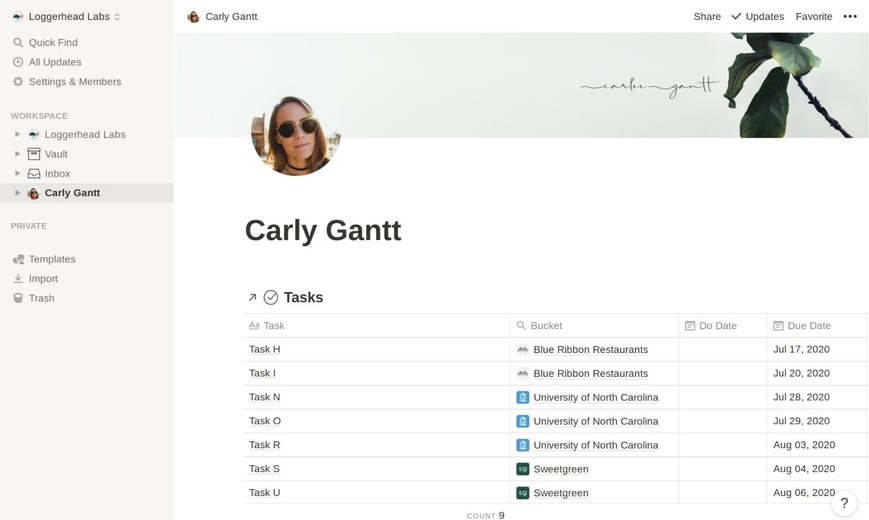Viewport: 869px width, 520px height.
Task: Open Quick Find search icon
Action: tap(18, 43)
